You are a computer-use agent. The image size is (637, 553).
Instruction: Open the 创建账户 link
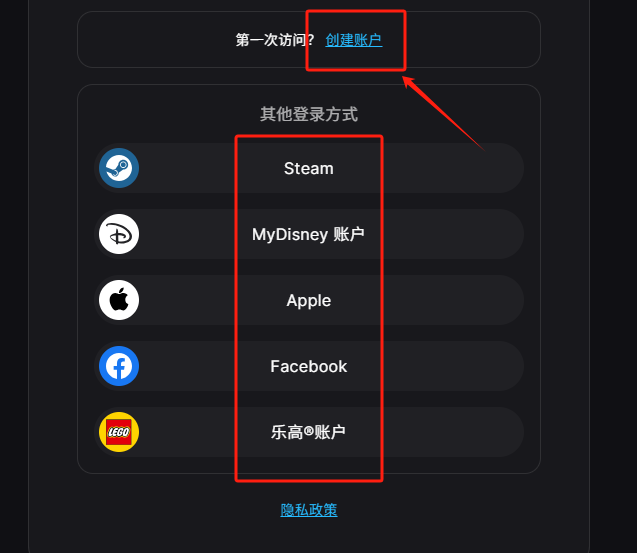354,40
